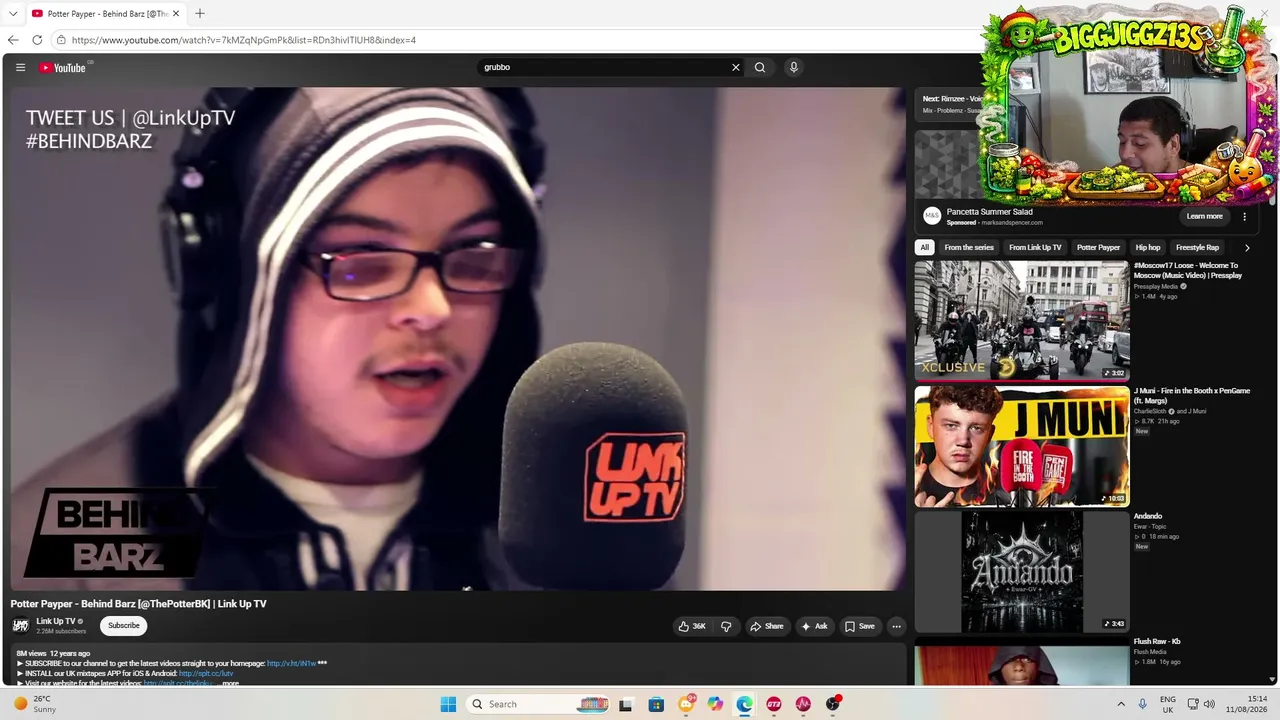
Task: Clear the search box with the X icon
Action: click(x=736, y=68)
